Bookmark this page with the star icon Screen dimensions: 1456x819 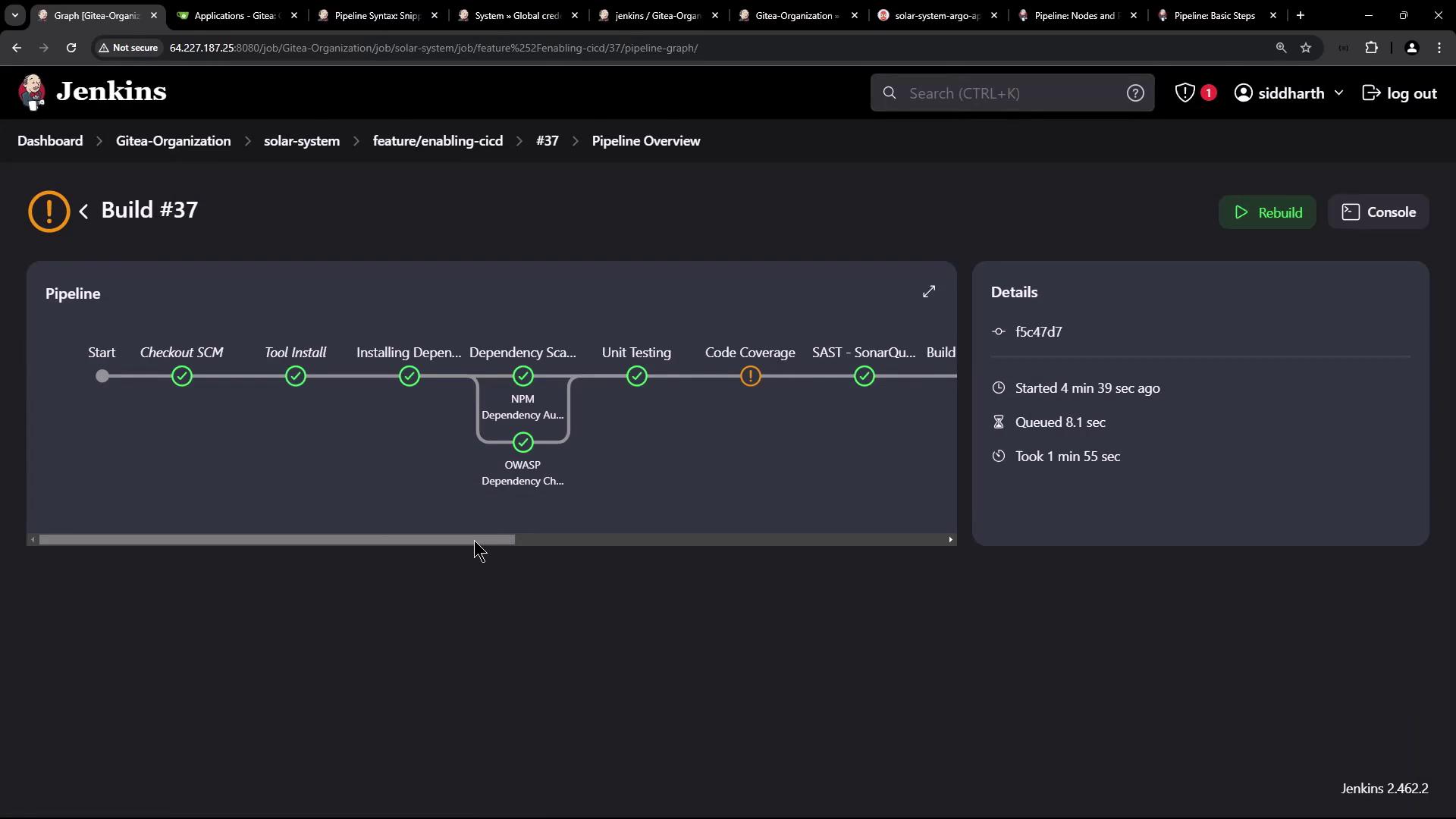coord(1306,48)
